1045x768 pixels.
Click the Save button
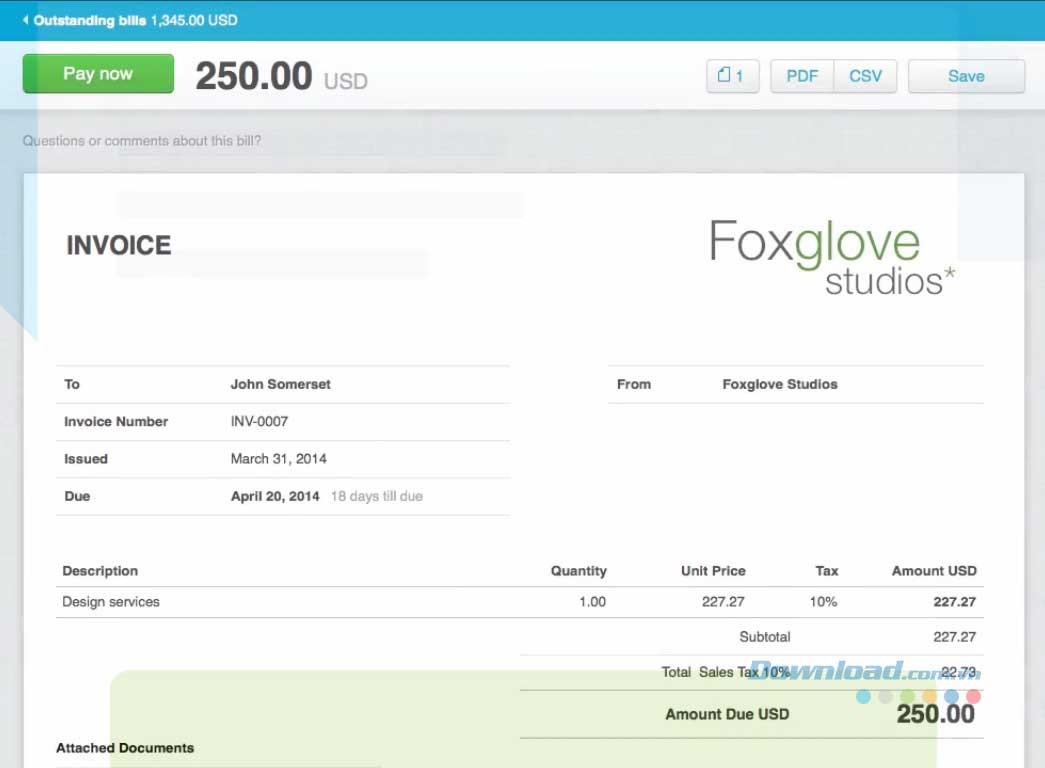click(965, 76)
